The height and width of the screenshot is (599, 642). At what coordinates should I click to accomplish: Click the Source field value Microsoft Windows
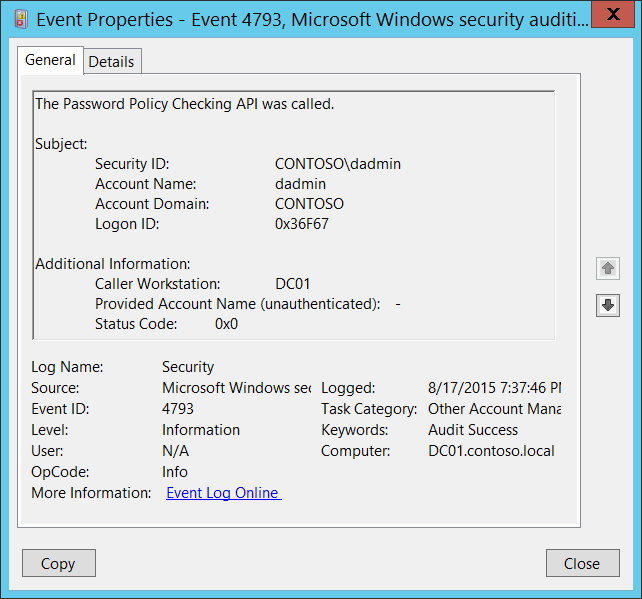236,388
